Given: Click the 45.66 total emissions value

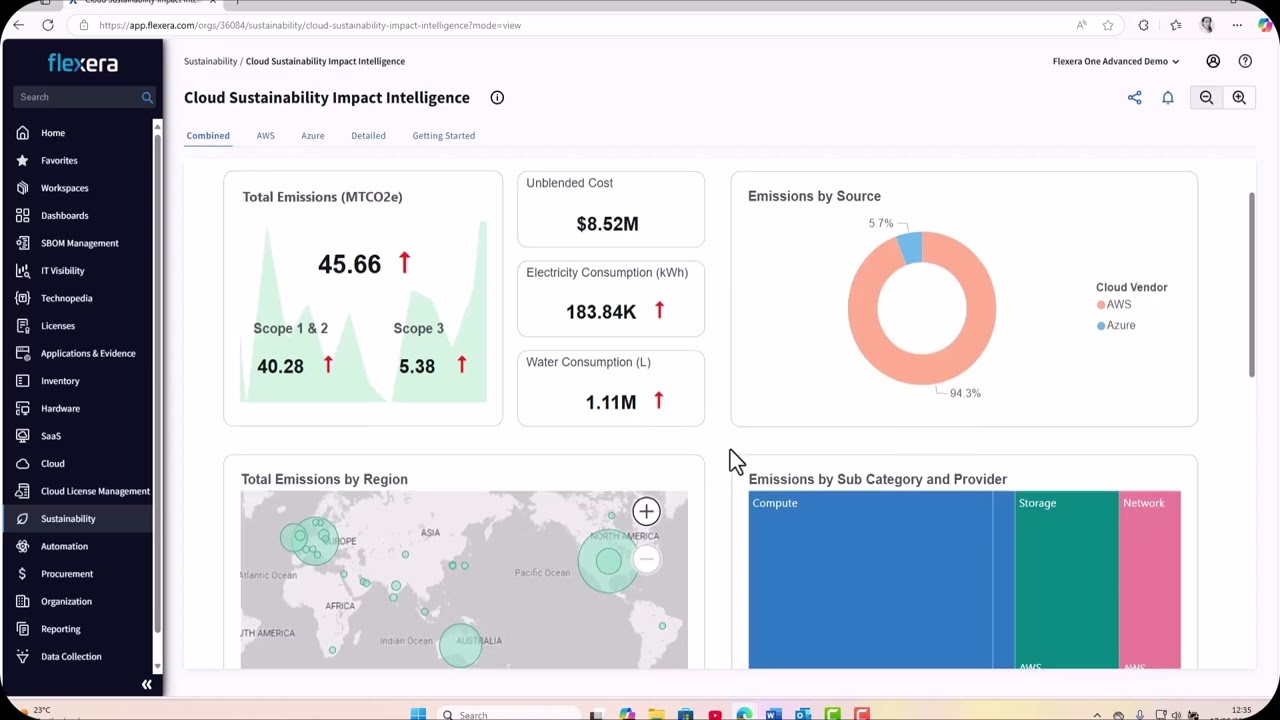Looking at the screenshot, I should pyautogui.click(x=349, y=264).
